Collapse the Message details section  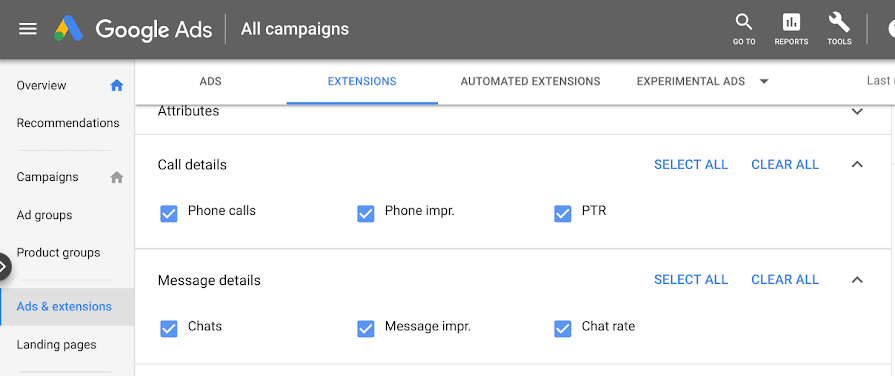click(x=857, y=280)
